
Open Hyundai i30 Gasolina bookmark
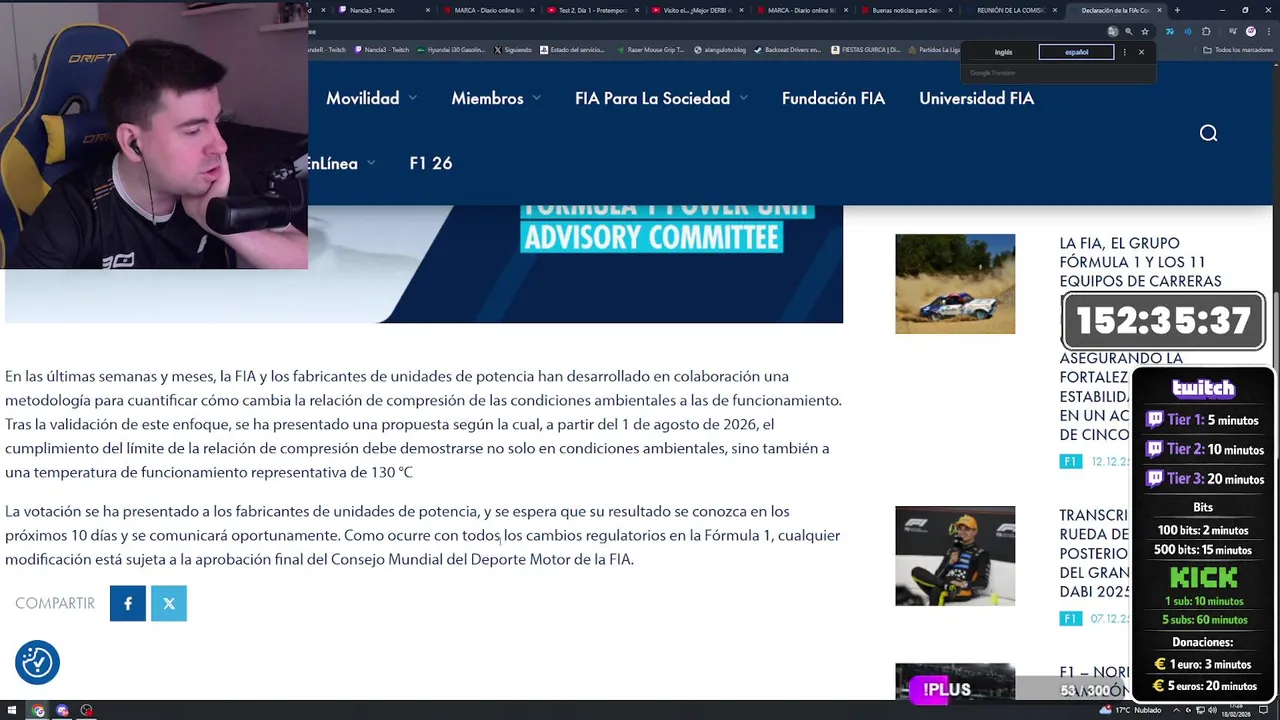pyautogui.click(x=451, y=49)
